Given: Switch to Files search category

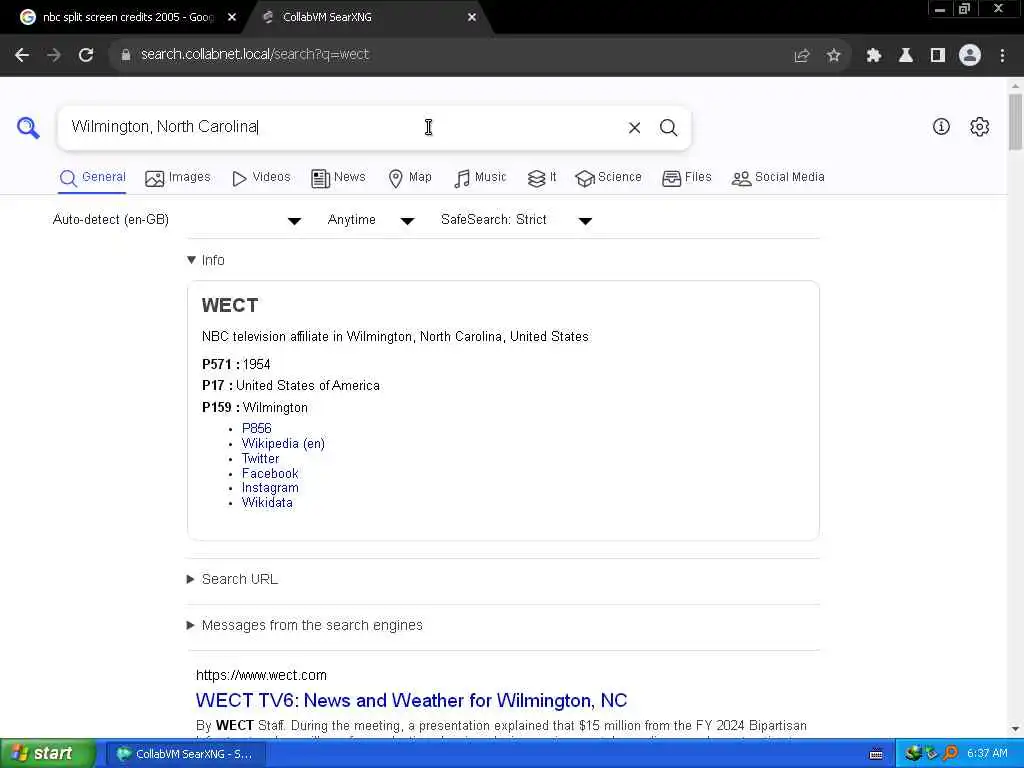Looking at the screenshot, I should [x=686, y=178].
